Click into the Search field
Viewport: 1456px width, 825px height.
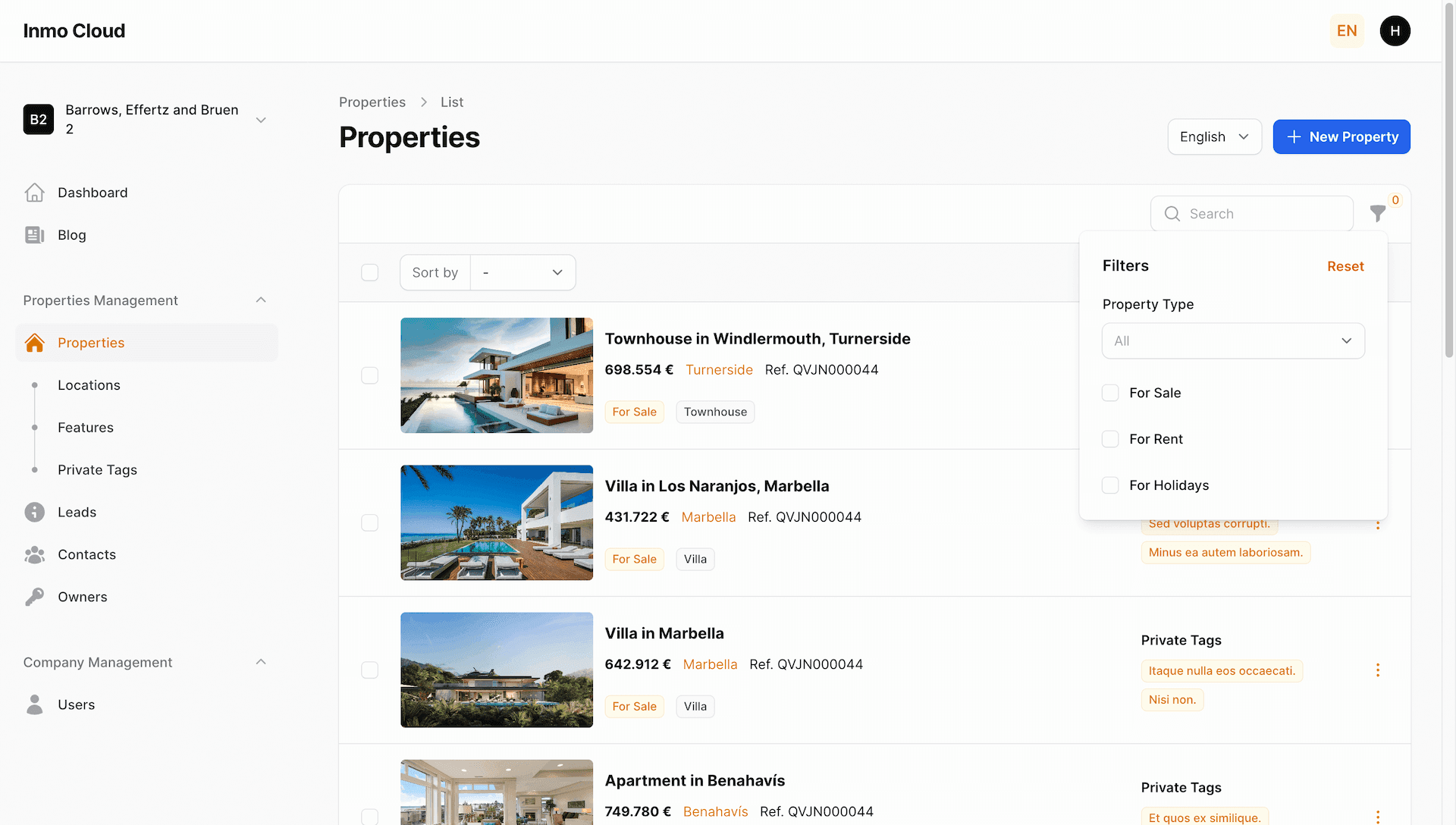tap(1251, 214)
